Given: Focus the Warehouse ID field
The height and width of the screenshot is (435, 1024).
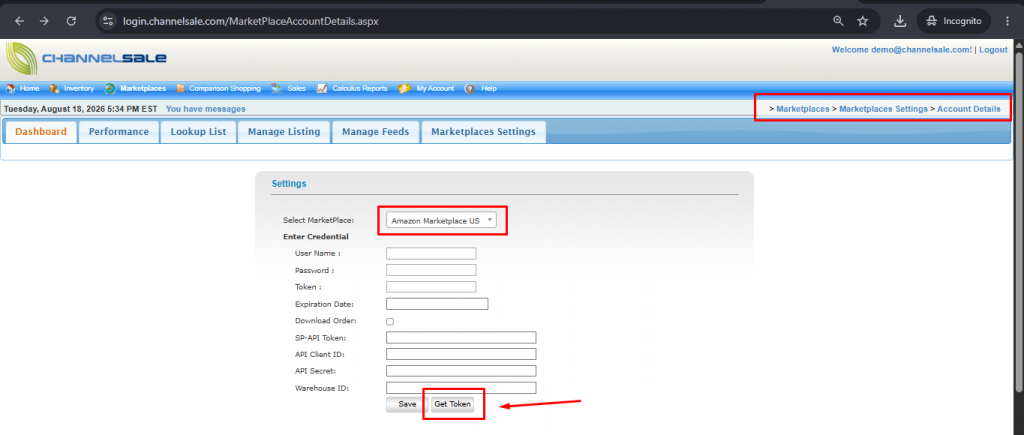Looking at the screenshot, I should click(461, 388).
